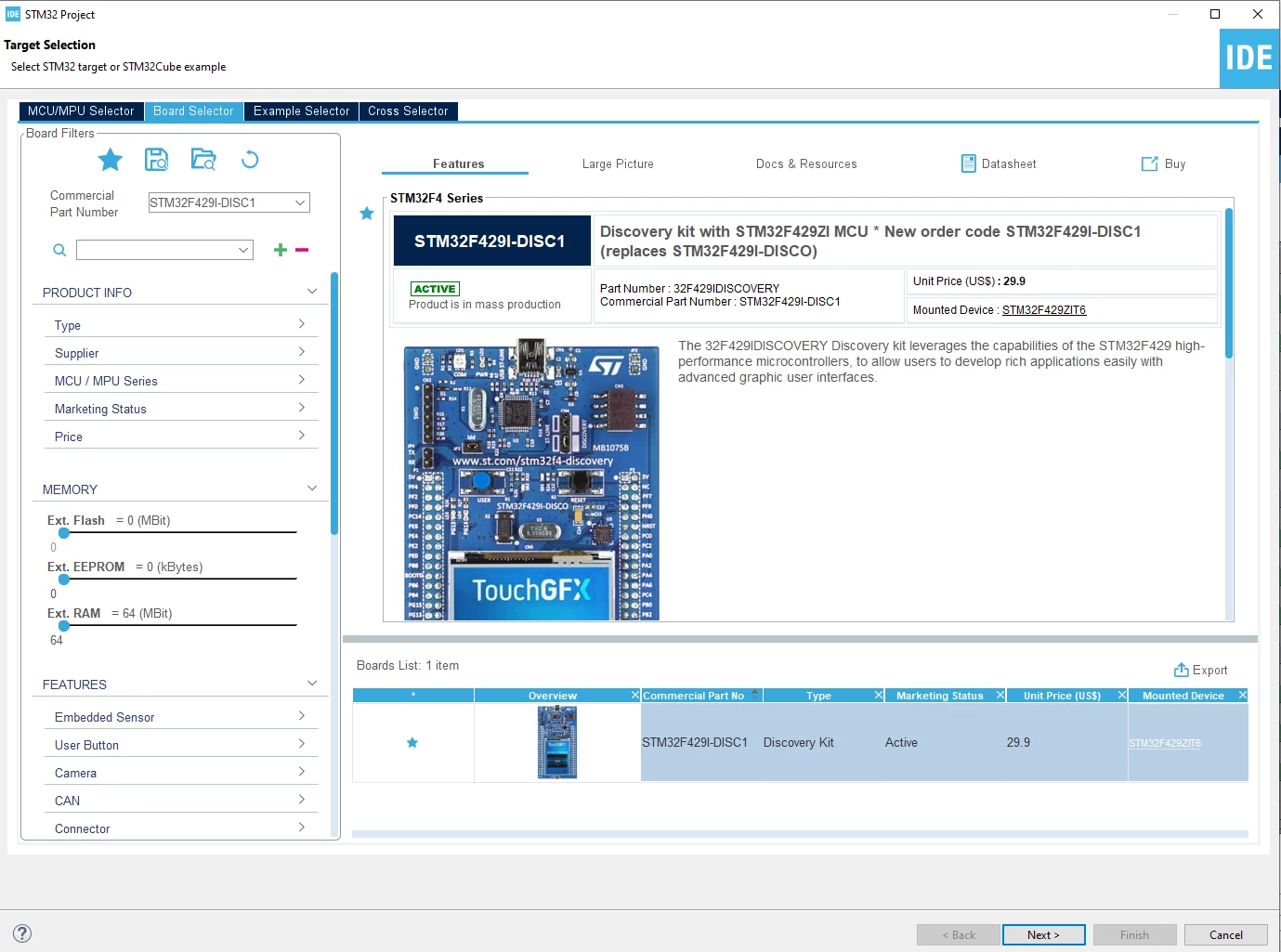1281x952 pixels.
Task: Remove a search filter with the pink minus
Action: 302,250
